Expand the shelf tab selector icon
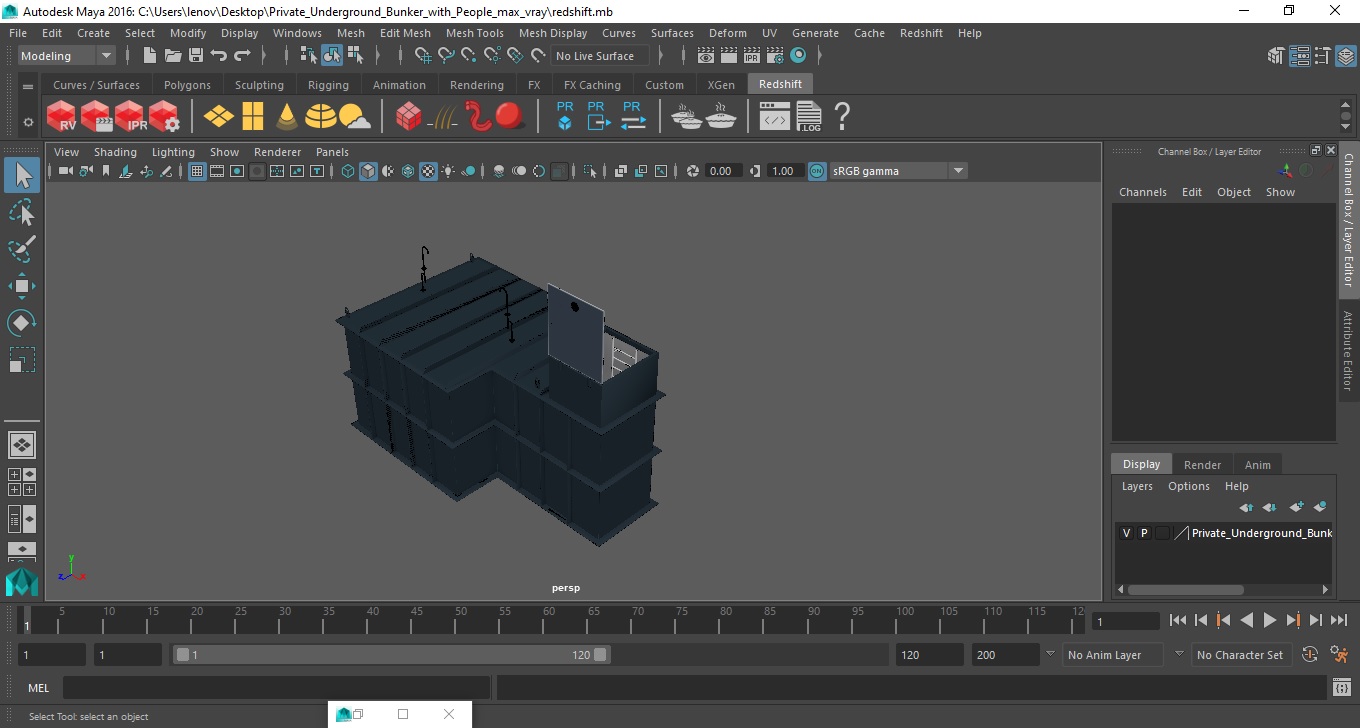The width and height of the screenshot is (1360, 728). 28,87
